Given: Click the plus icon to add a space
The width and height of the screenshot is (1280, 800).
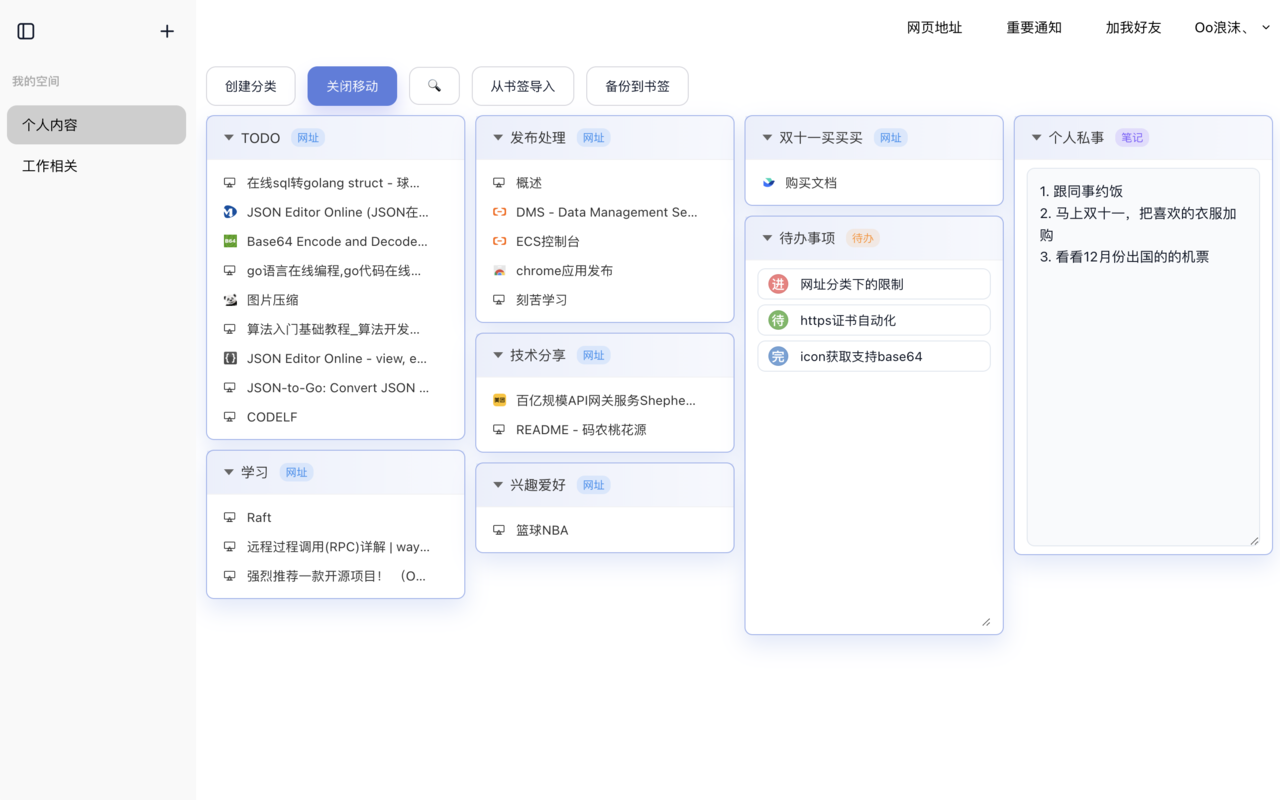Looking at the screenshot, I should coord(167,31).
